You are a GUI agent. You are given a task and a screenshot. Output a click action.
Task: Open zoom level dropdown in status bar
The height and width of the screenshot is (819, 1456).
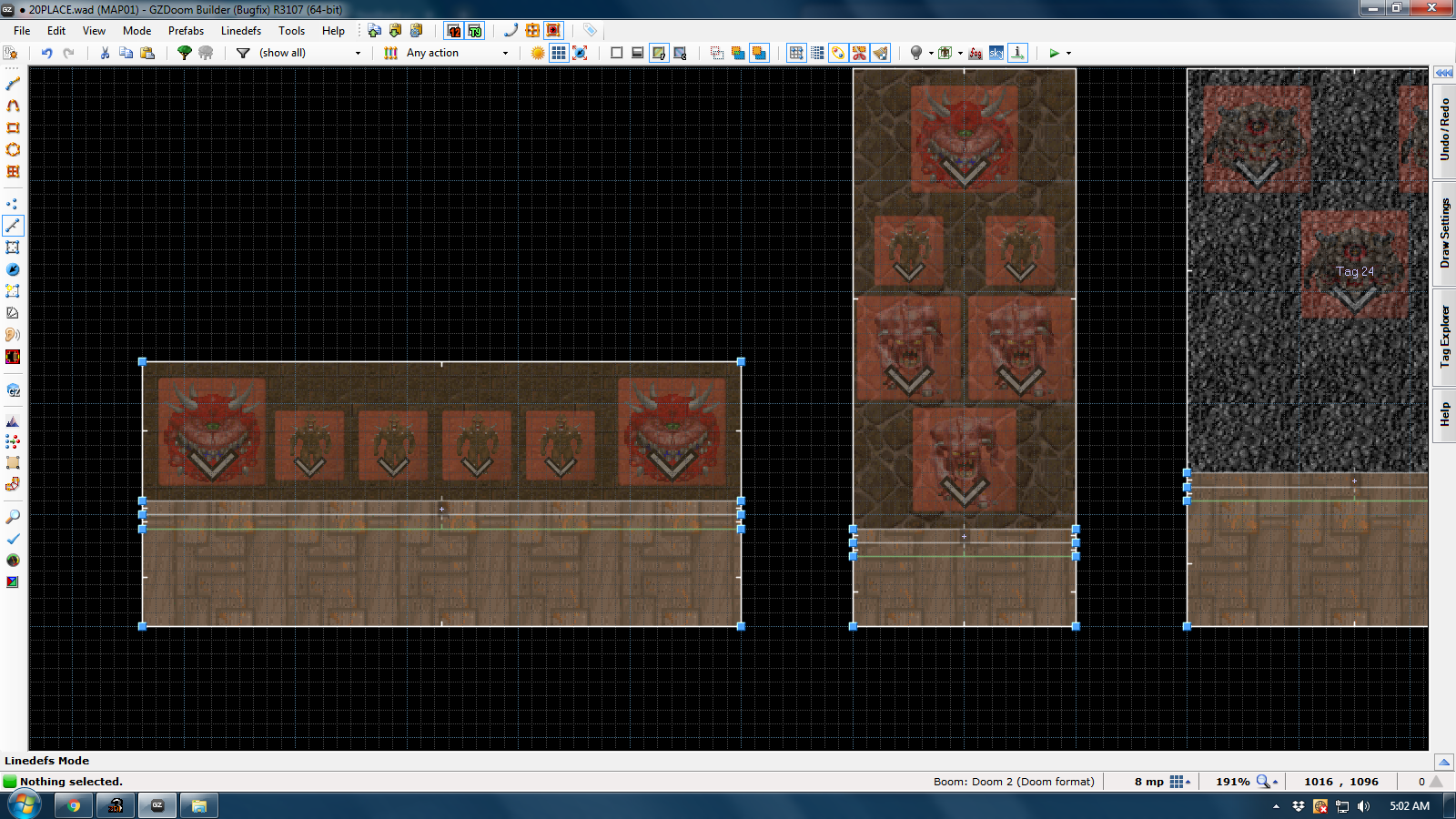(x=1268, y=782)
